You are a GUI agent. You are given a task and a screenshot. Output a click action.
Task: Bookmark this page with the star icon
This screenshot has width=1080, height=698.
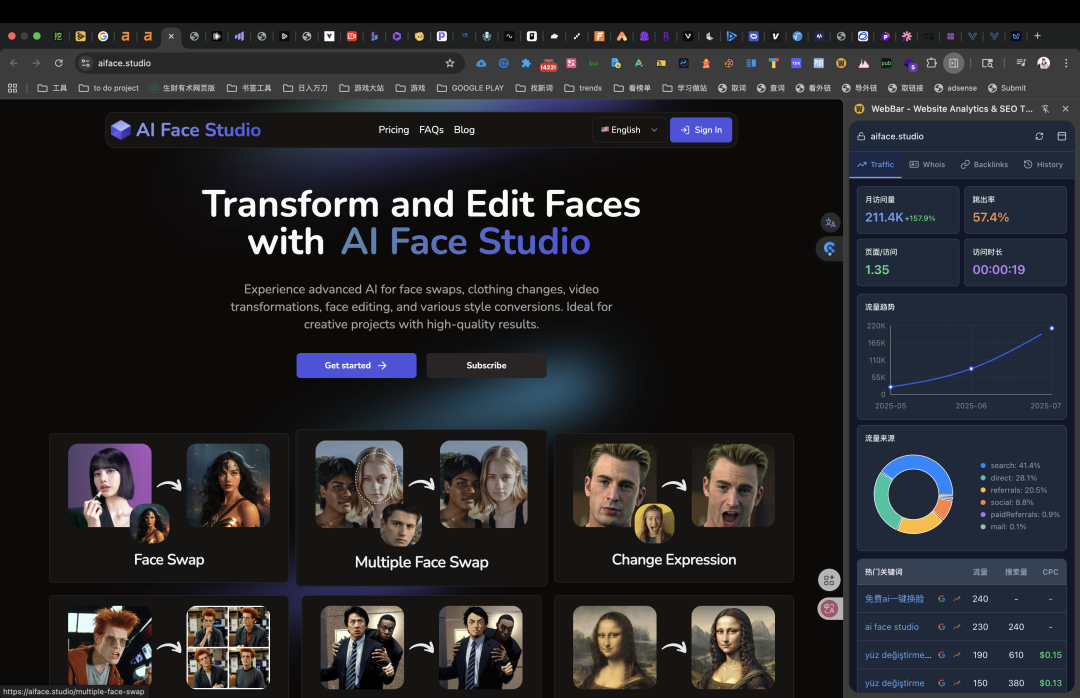pos(450,63)
